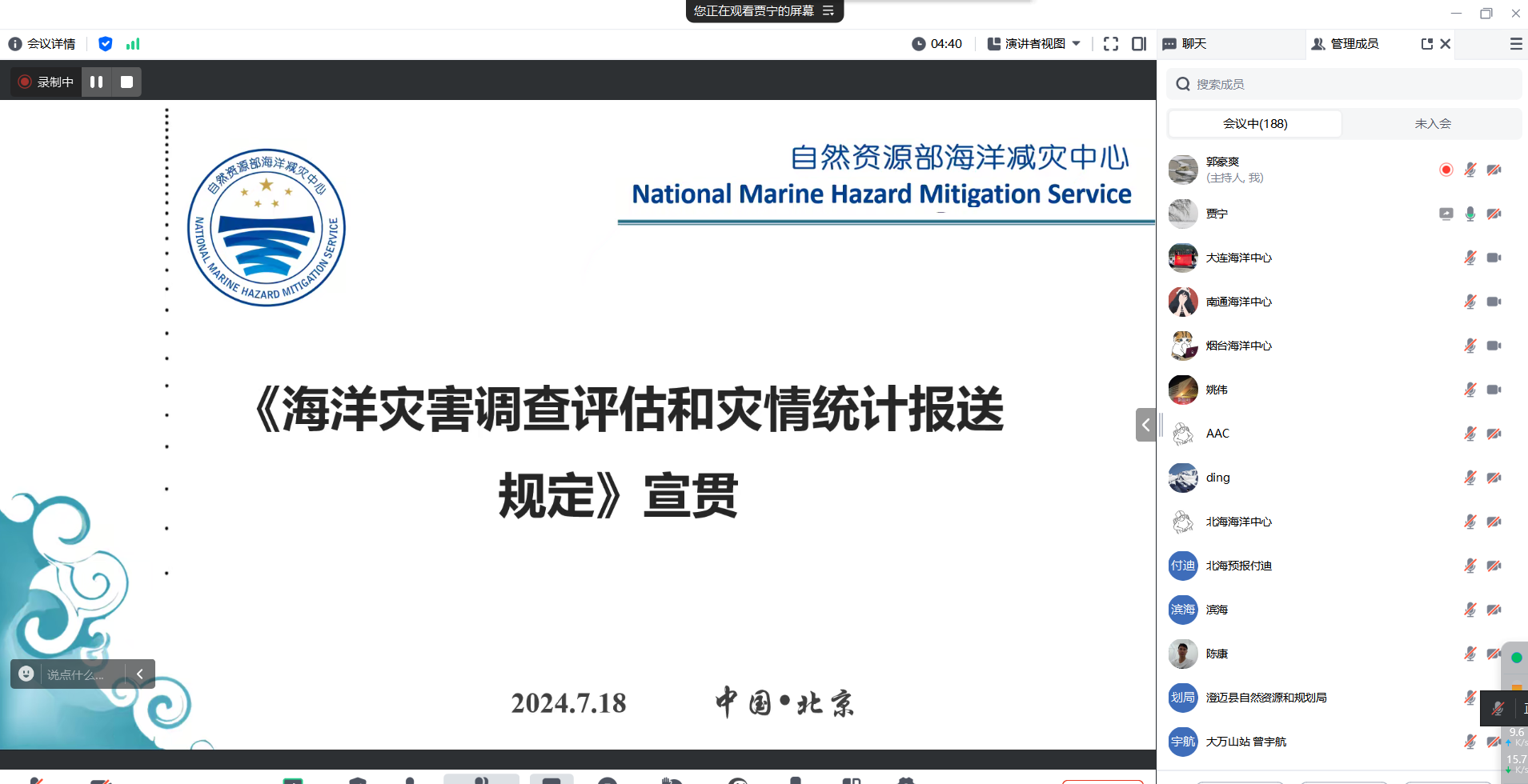Image resolution: width=1528 pixels, height=784 pixels.
Task: Click microphone icon for 姚伟
Action: [x=1470, y=390]
